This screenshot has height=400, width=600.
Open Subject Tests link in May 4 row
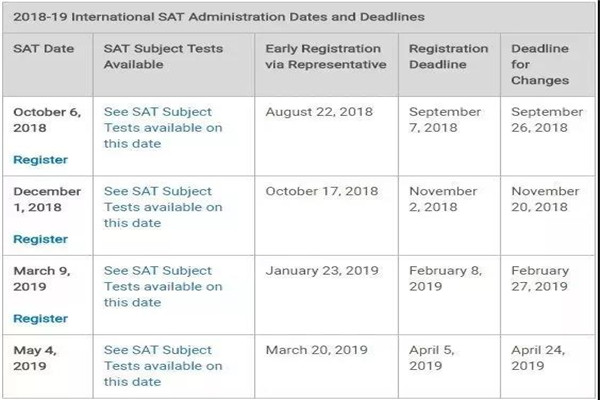point(163,366)
